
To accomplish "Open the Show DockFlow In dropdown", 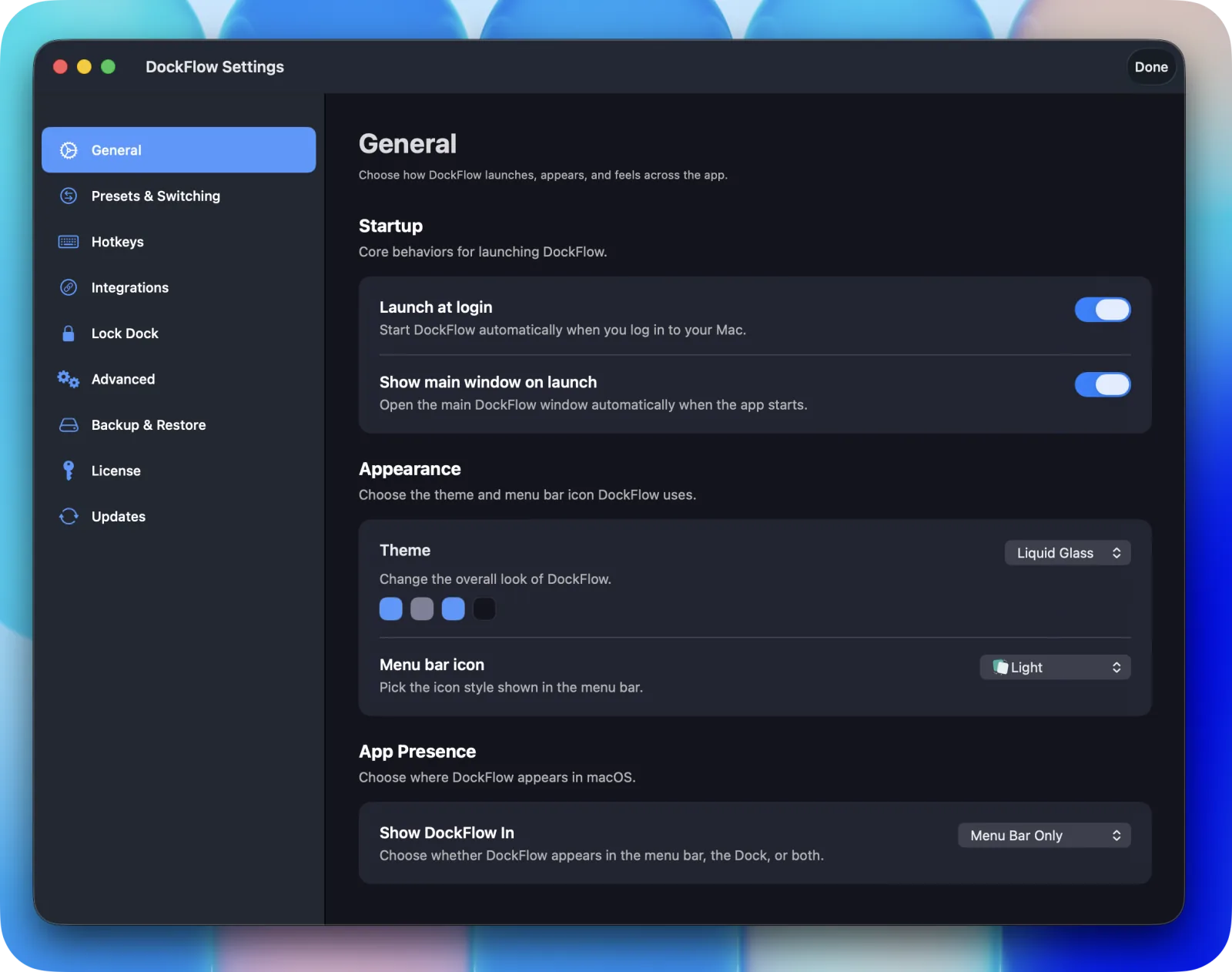I will coord(1044,836).
